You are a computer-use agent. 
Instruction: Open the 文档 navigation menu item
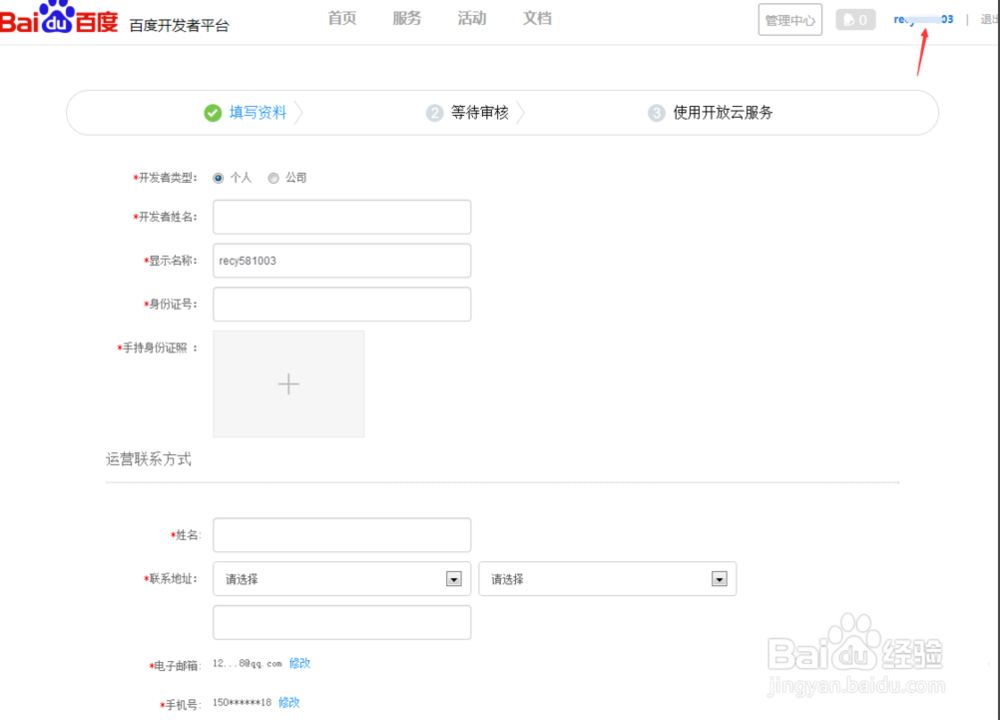537,17
